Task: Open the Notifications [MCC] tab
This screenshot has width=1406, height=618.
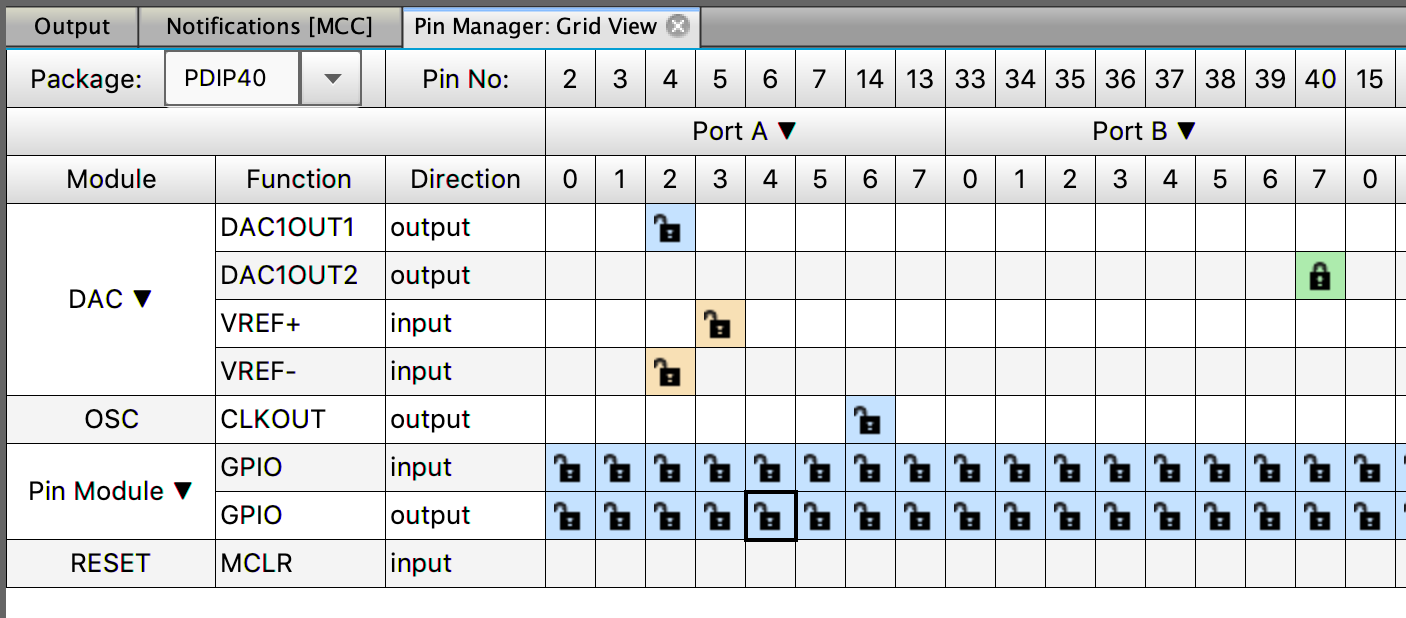Action: 269,26
